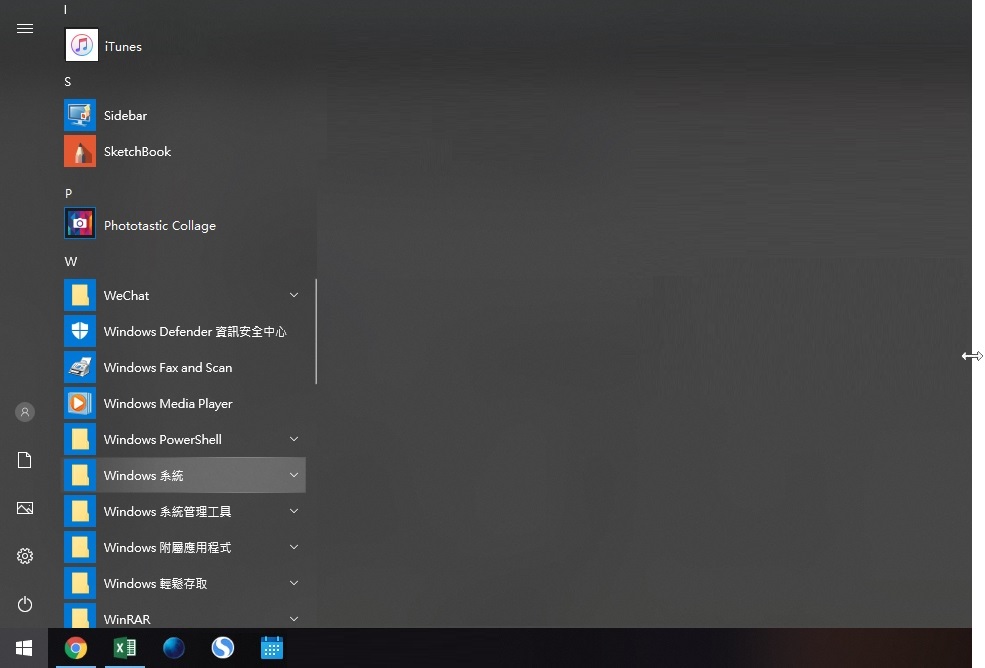Expand the WinRAR folder chevron
The image size is (985, 668).
(x=294, y=618)
